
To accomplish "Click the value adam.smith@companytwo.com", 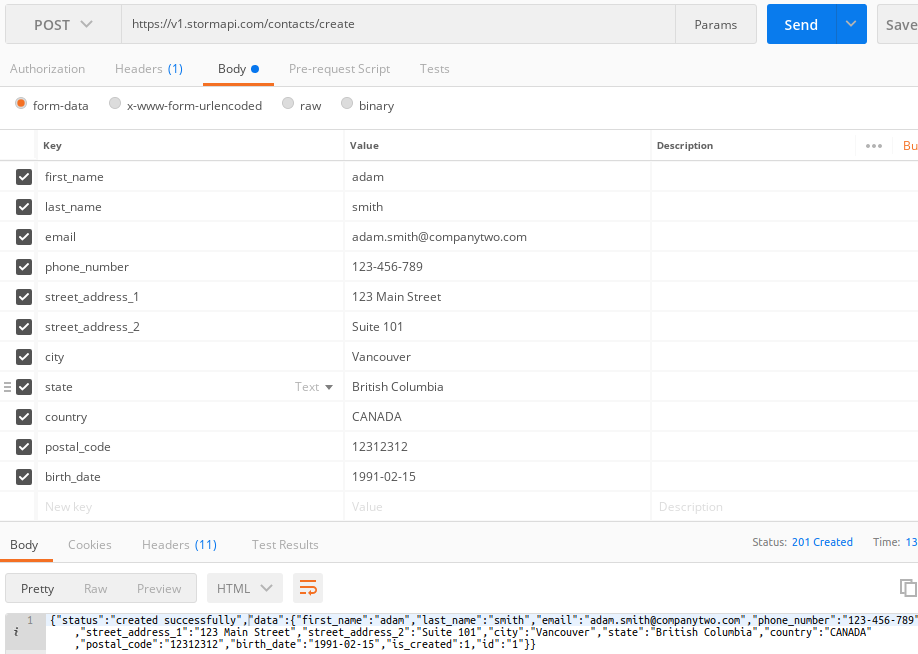I will click(439, 237).
